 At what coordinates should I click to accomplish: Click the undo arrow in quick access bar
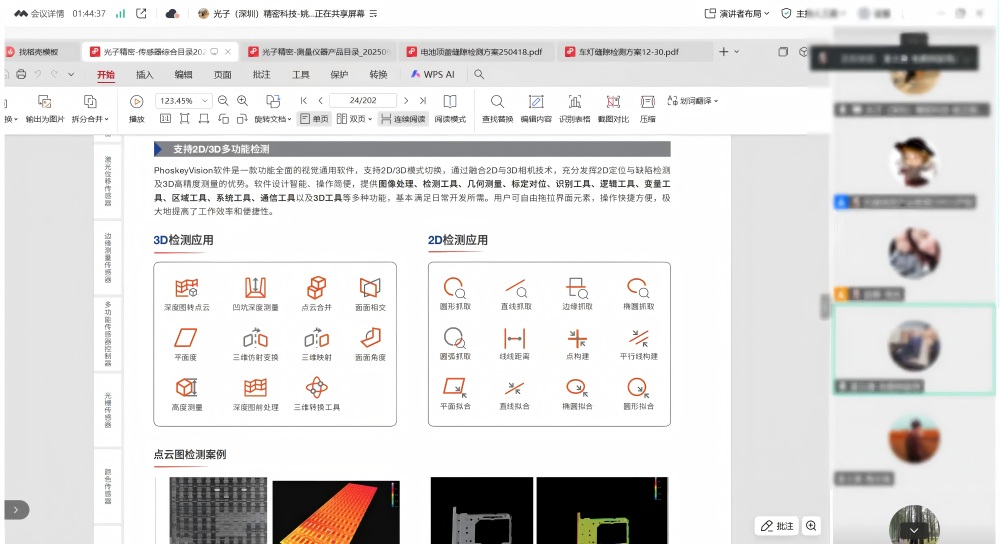(x=38, y=75)
